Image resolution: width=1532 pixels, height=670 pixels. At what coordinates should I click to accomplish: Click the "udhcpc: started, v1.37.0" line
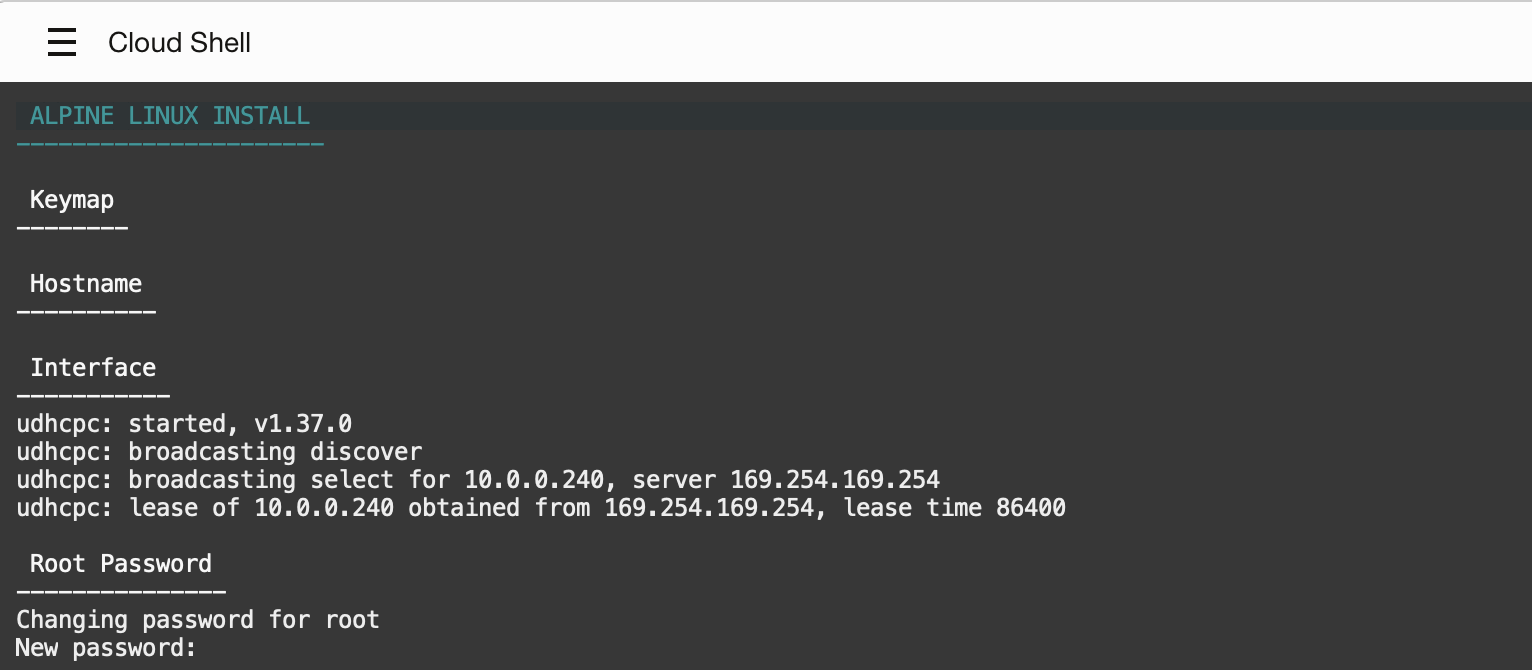[184, 424]
